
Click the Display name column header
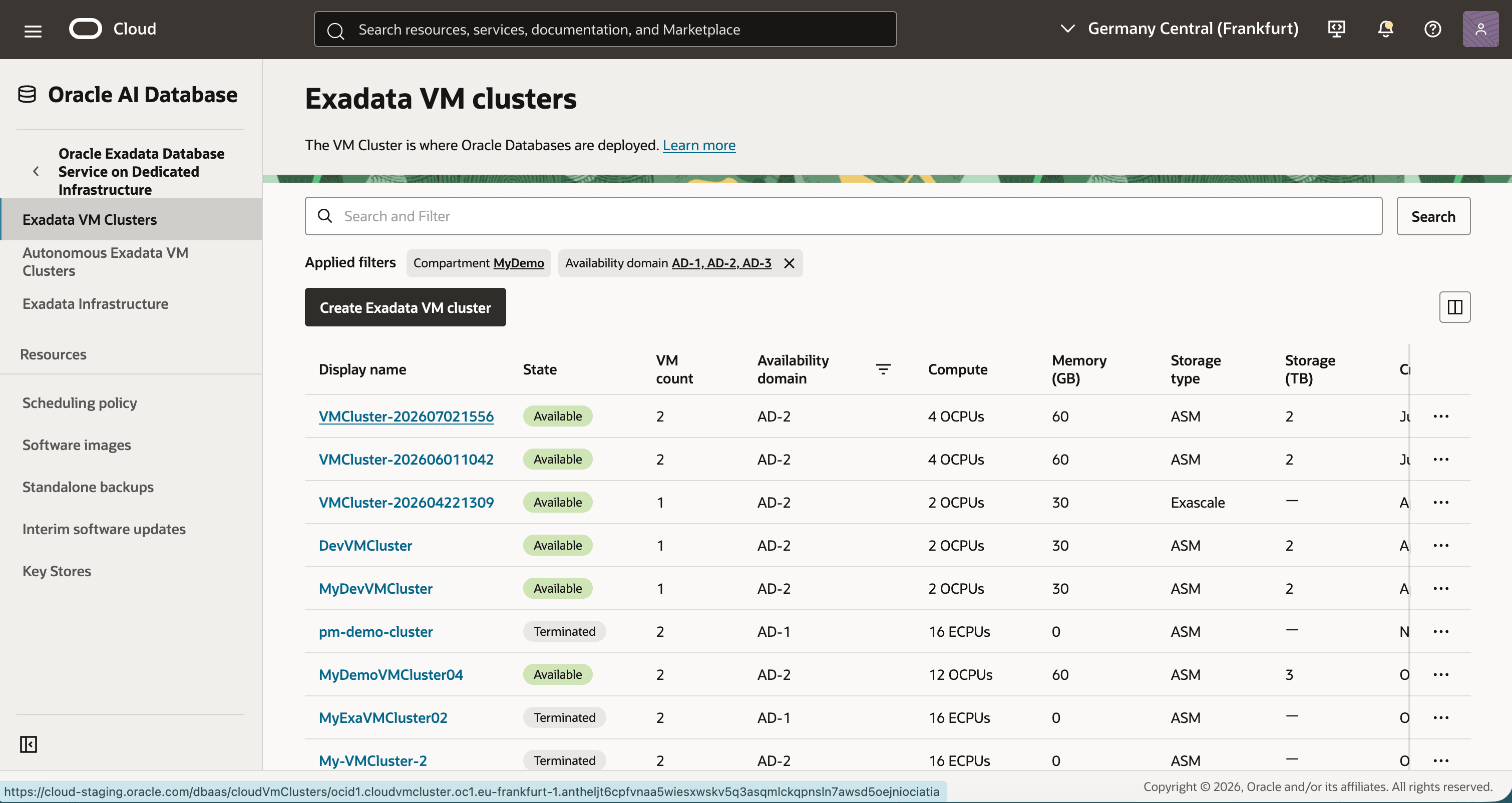click(362, 369)
